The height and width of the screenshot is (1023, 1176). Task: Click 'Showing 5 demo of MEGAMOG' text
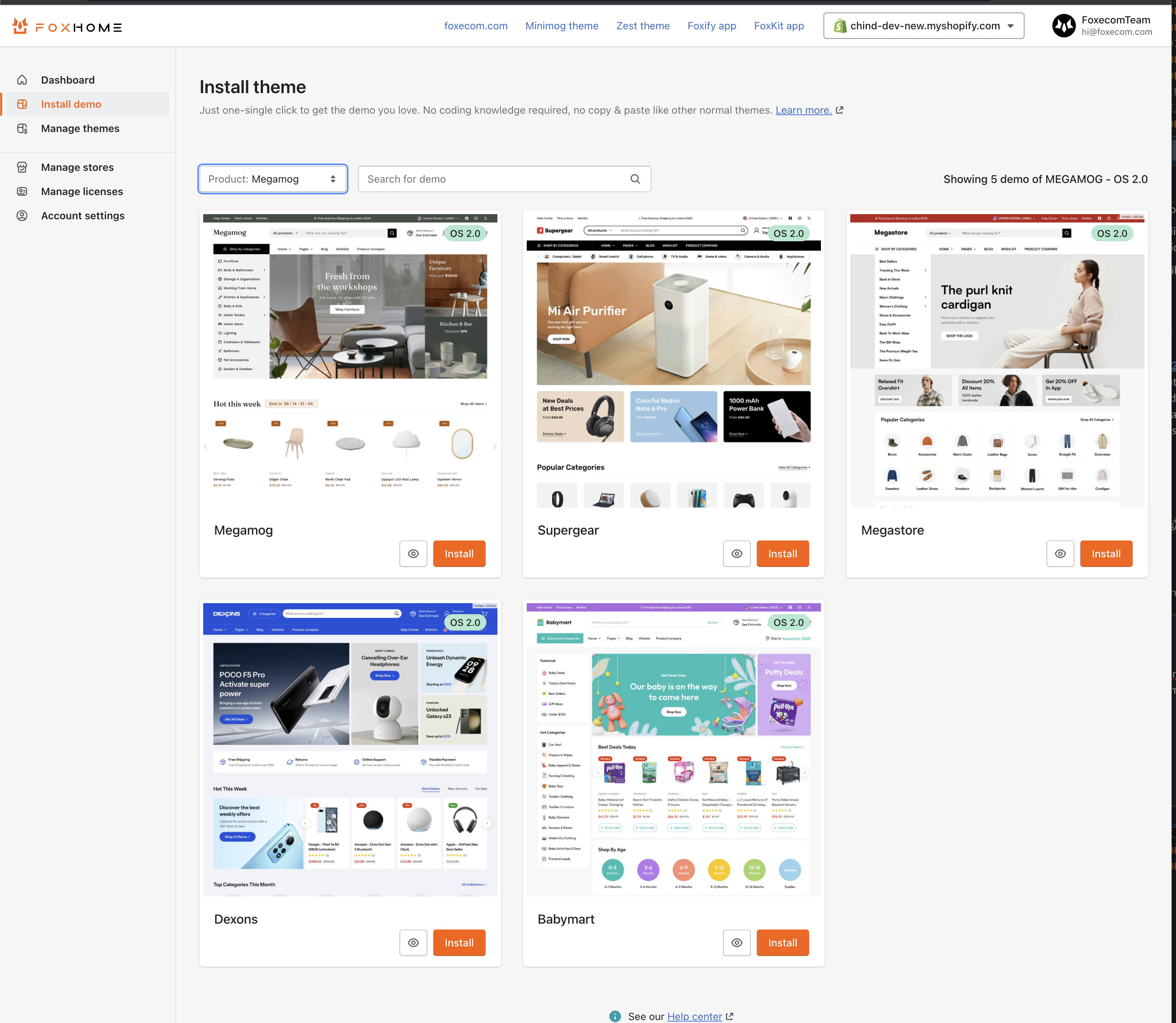coord(1045,179)
